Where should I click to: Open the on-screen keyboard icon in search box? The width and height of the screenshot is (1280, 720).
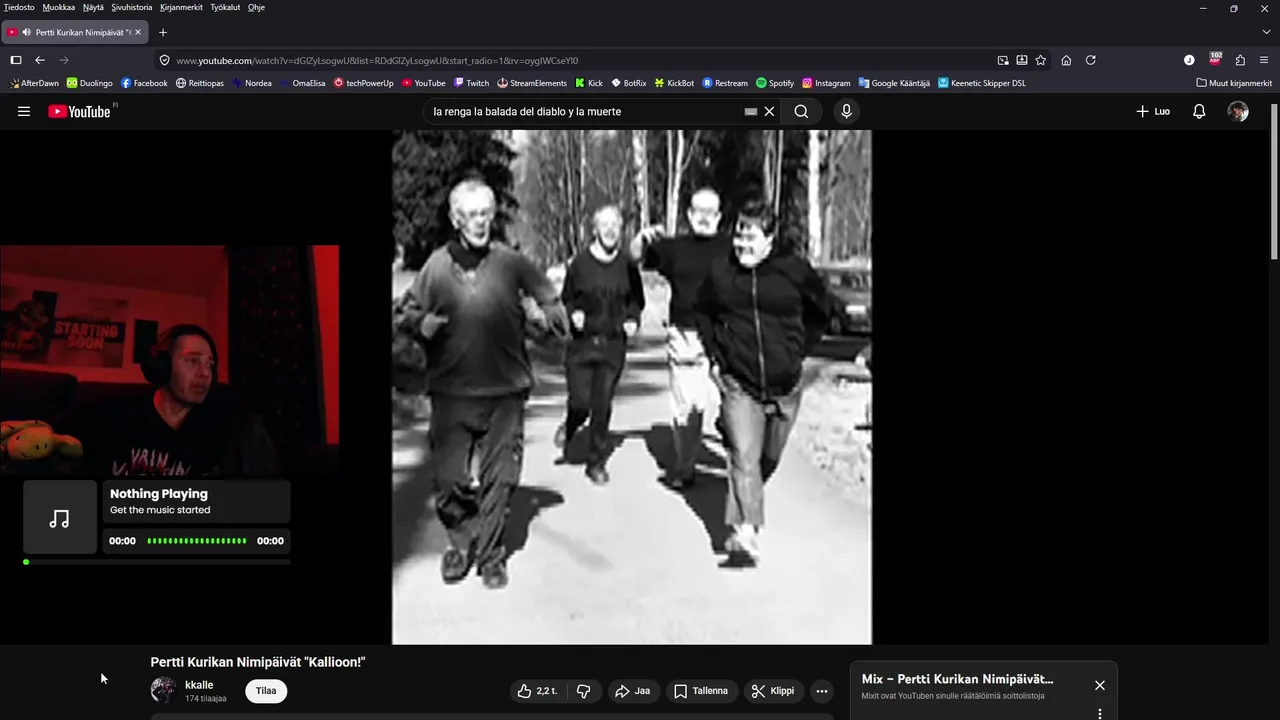pos(750,112)
